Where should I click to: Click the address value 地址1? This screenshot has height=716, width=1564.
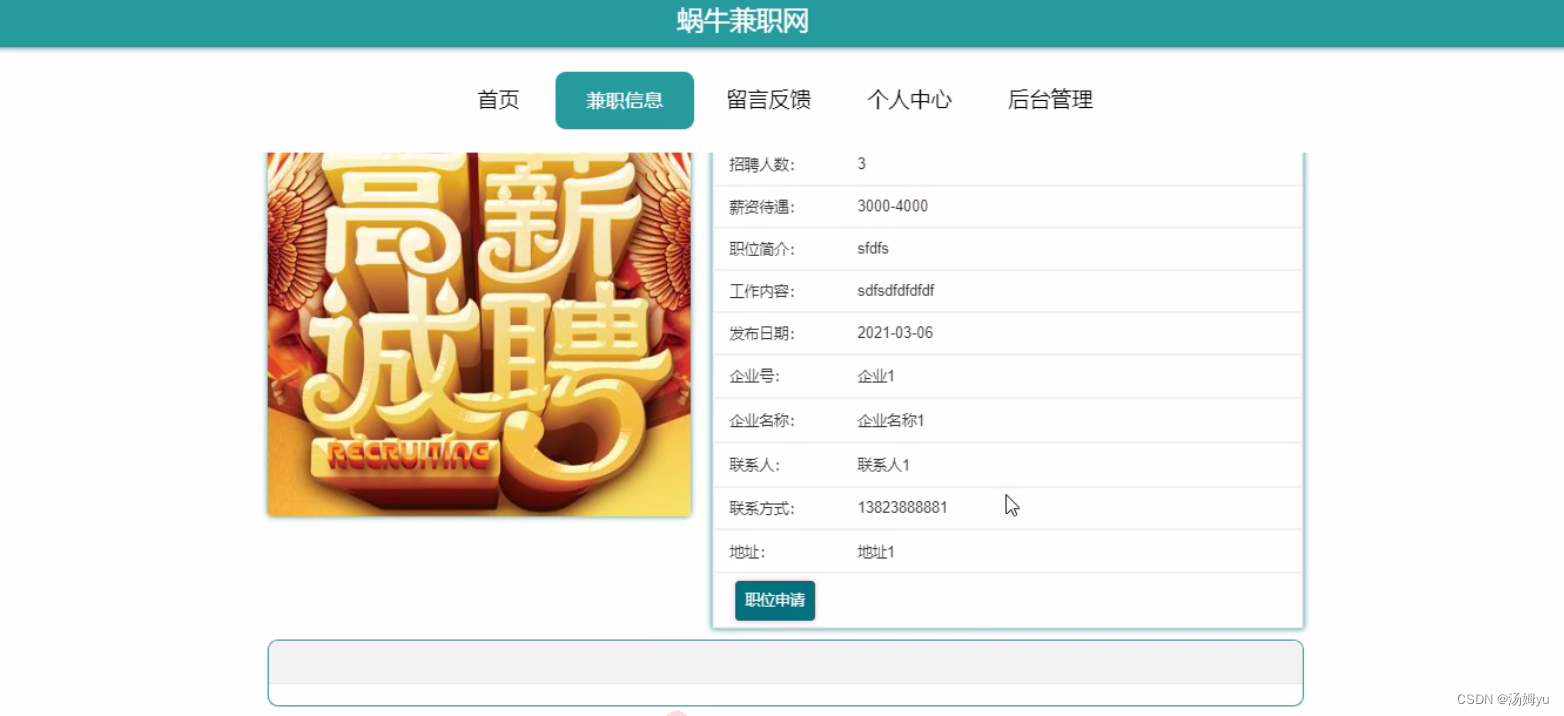(x=874, y=551)
